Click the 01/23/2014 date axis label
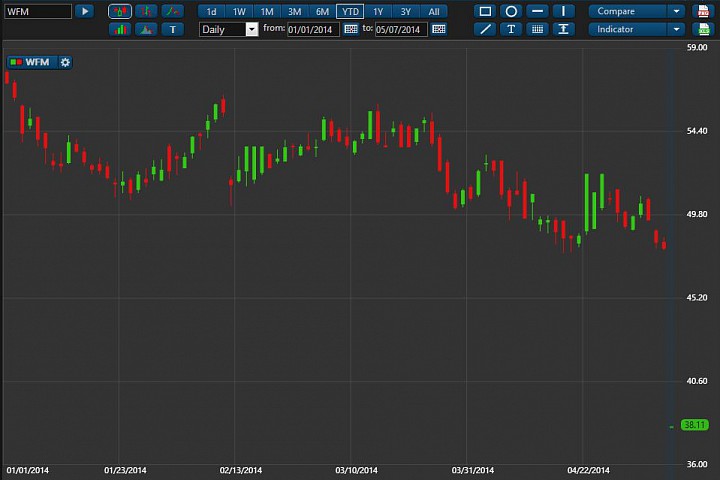The image size is (720, 480). [125, 470]
